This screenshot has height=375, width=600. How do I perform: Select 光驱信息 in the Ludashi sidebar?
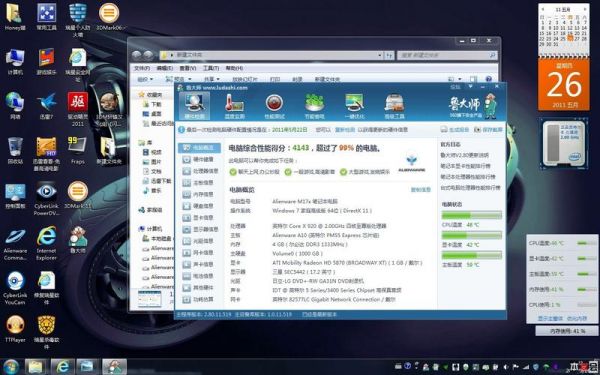199,241
